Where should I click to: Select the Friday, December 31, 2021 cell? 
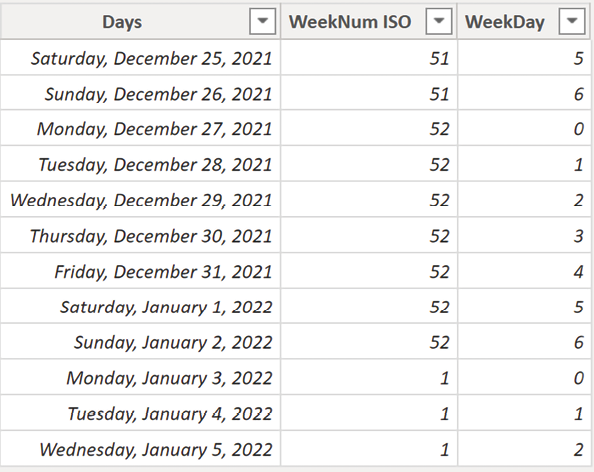(140, 271)
